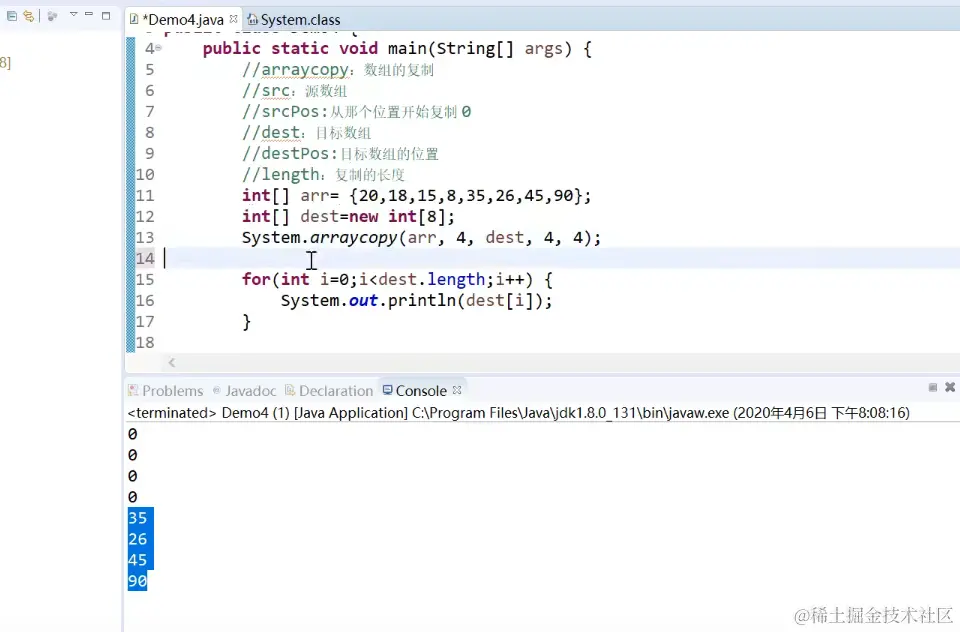
Task: Open the Problems view tab
Action: click(165, 391)
